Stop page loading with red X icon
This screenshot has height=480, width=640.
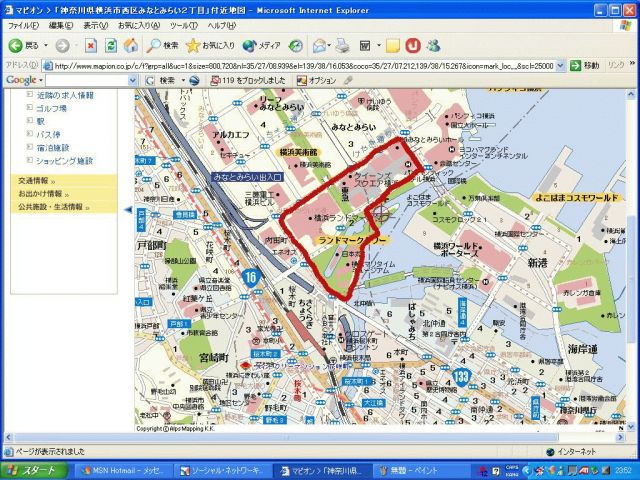point(91,46)
